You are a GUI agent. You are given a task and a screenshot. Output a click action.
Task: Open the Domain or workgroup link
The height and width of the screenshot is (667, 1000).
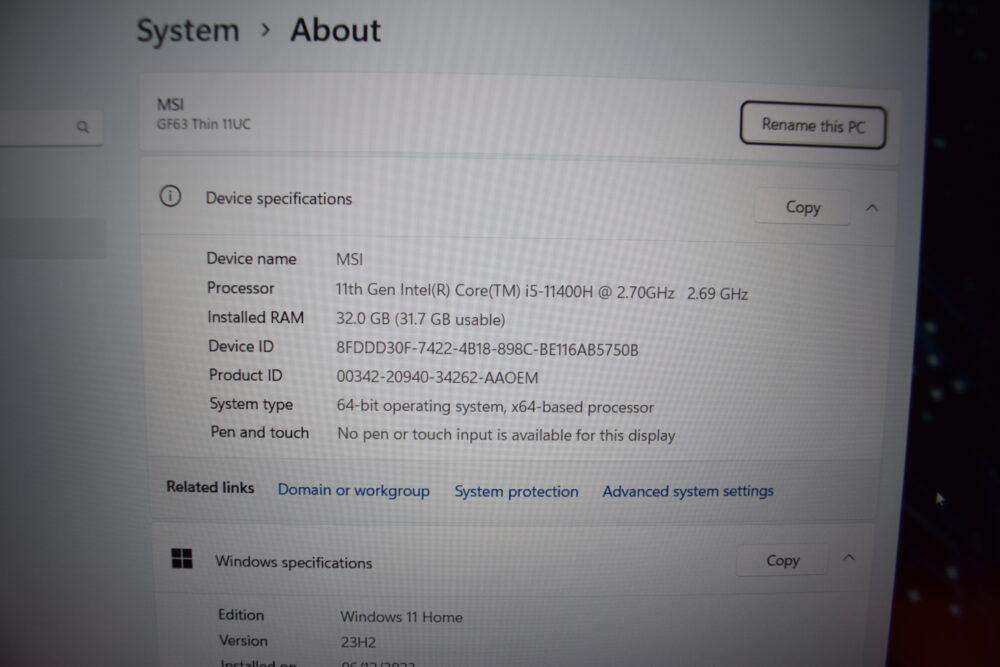click(x=353, y=490)
